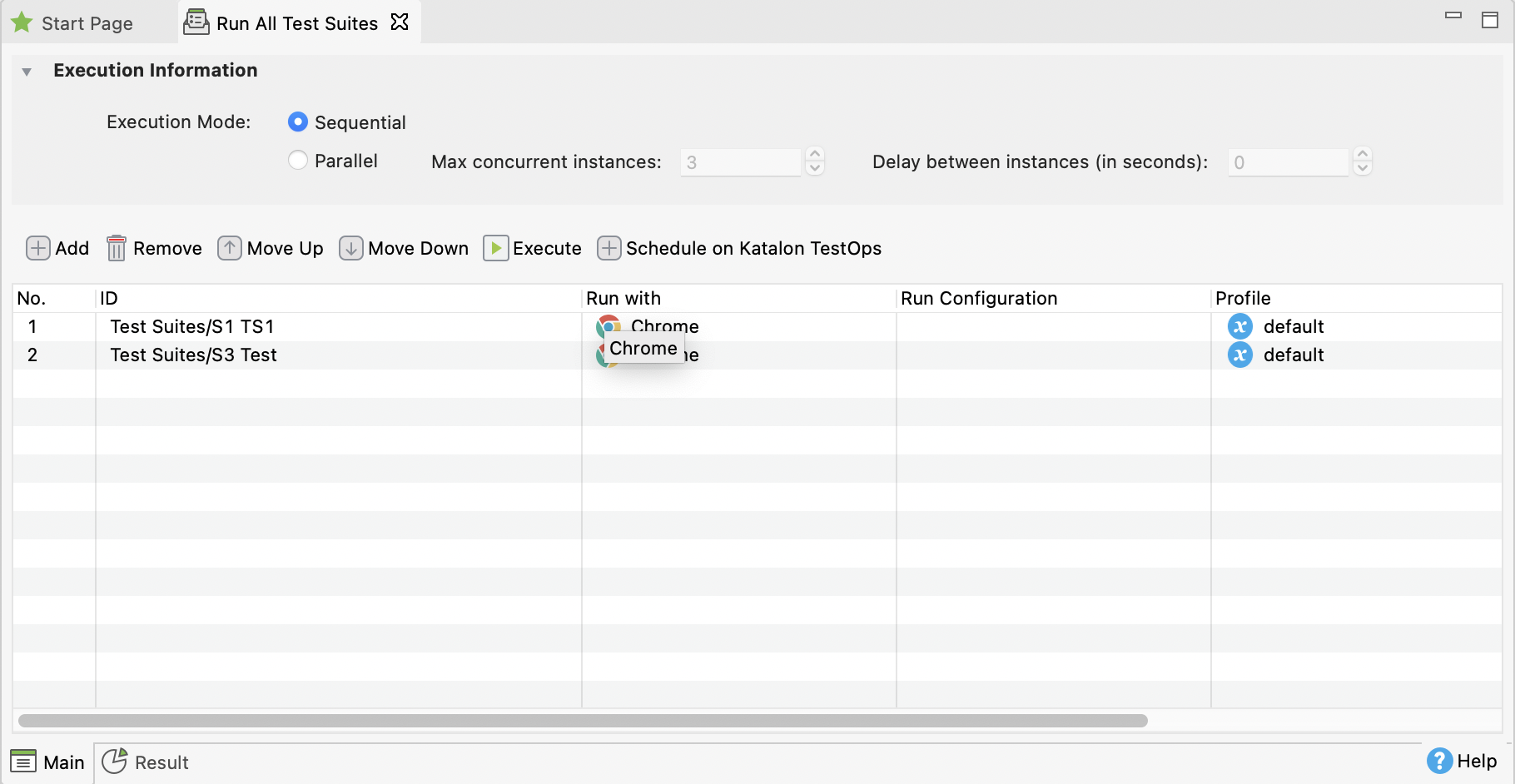Open Help via question mark icon
This screenshot has height=784, width=1515.
tap(1439, 761)
